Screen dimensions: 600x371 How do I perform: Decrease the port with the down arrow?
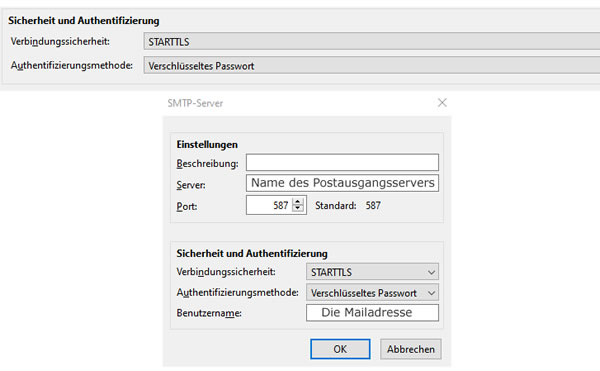[298, 209]
